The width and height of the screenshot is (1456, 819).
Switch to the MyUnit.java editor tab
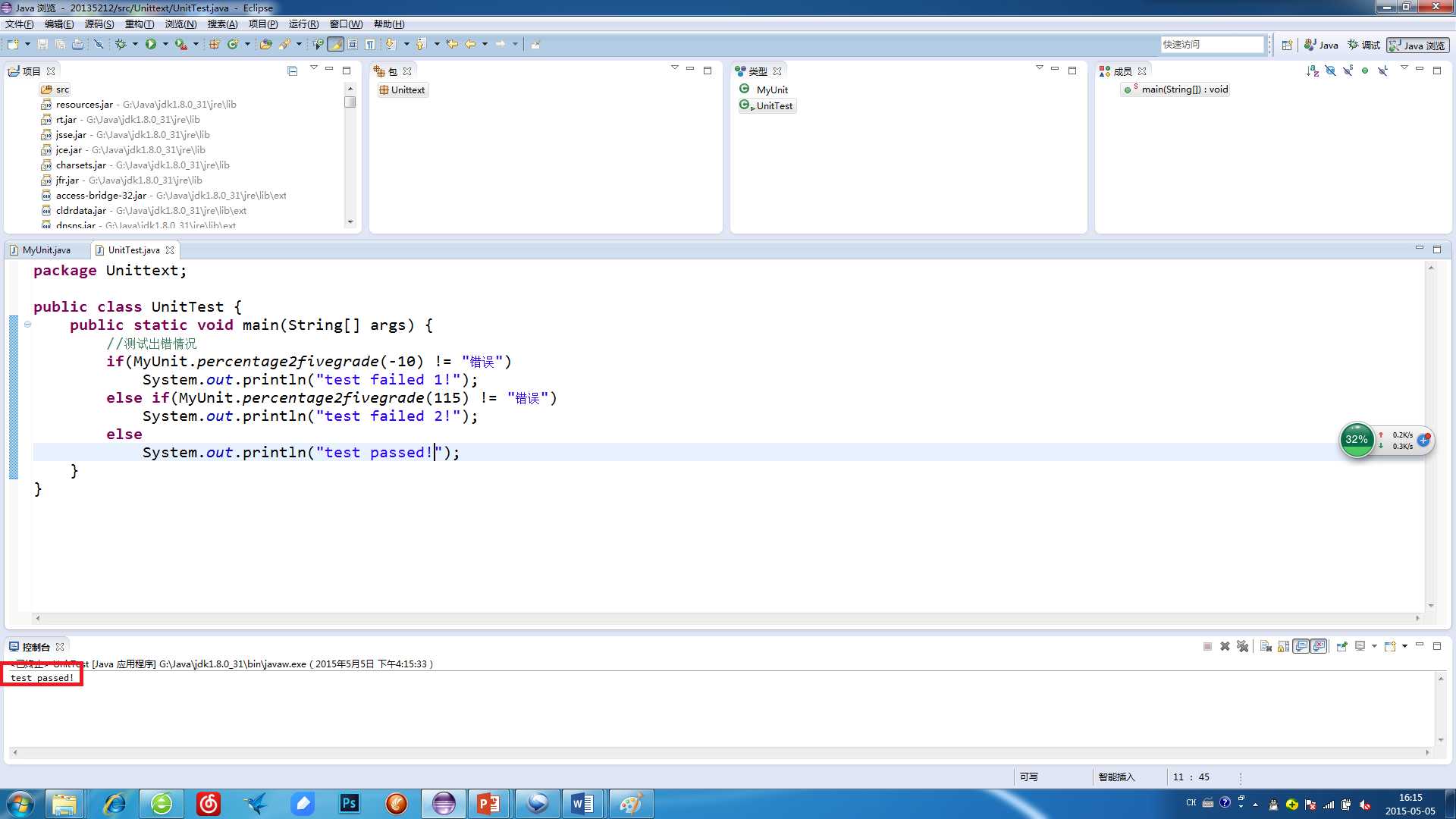[x=46, y=250]
